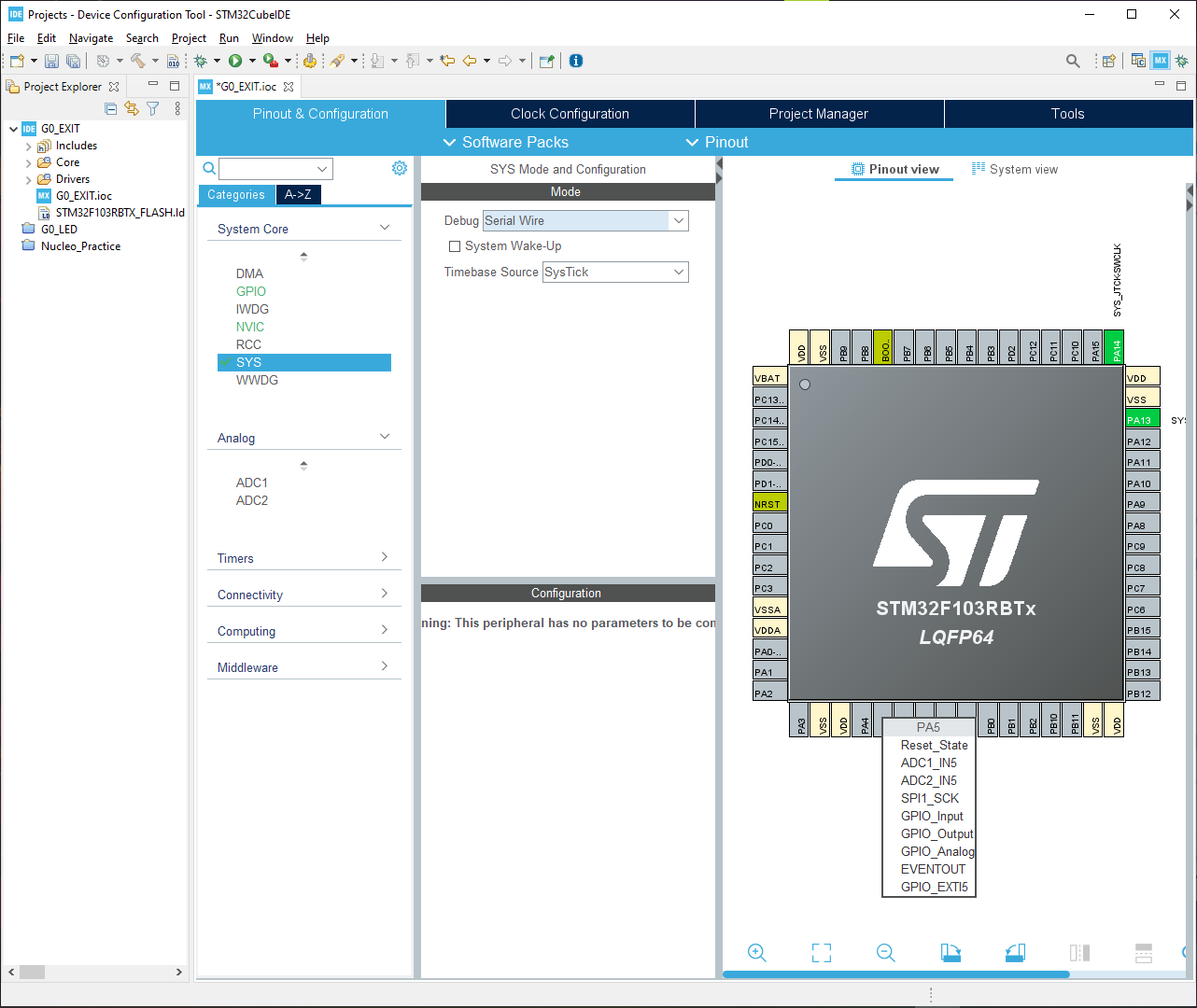Open the Project menu
The width and height of the screenshot is (1197, 1008).
click(x=189, y=38)
